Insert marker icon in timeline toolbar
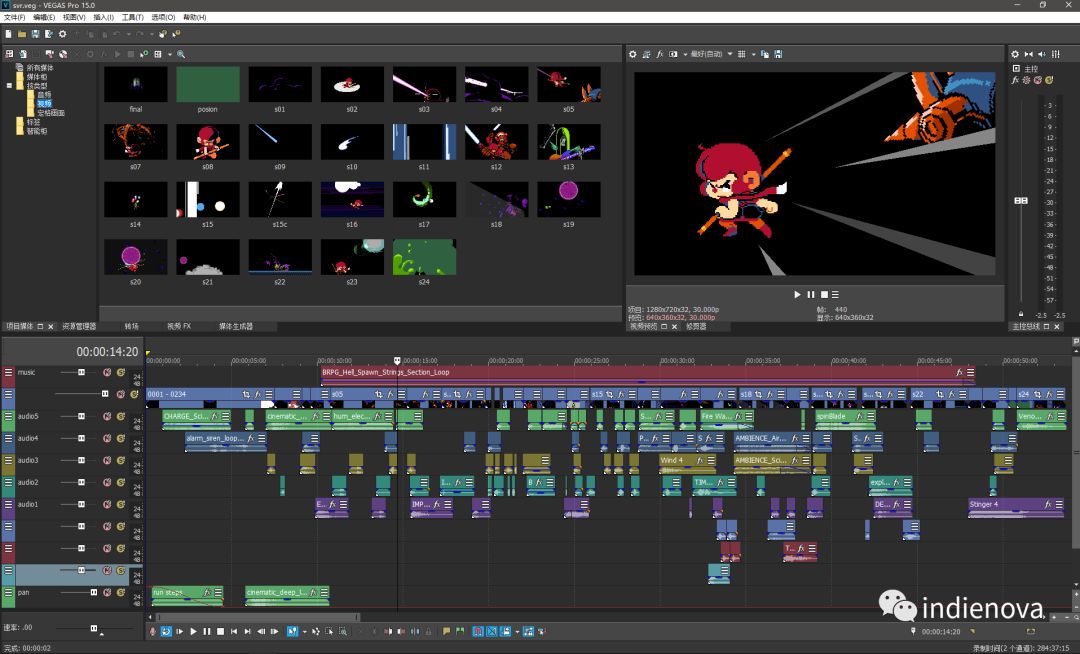The image size is (1080, 654). tap(446, 631)
